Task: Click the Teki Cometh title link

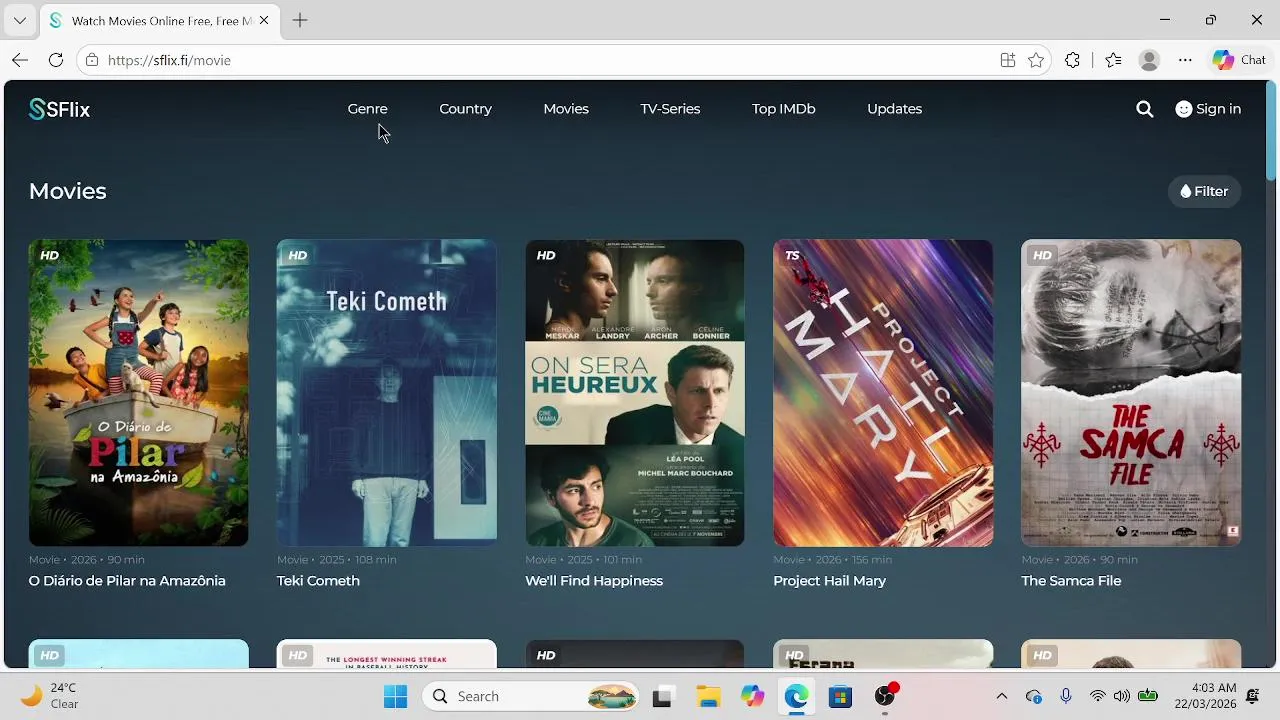Action: coord(318,581)
